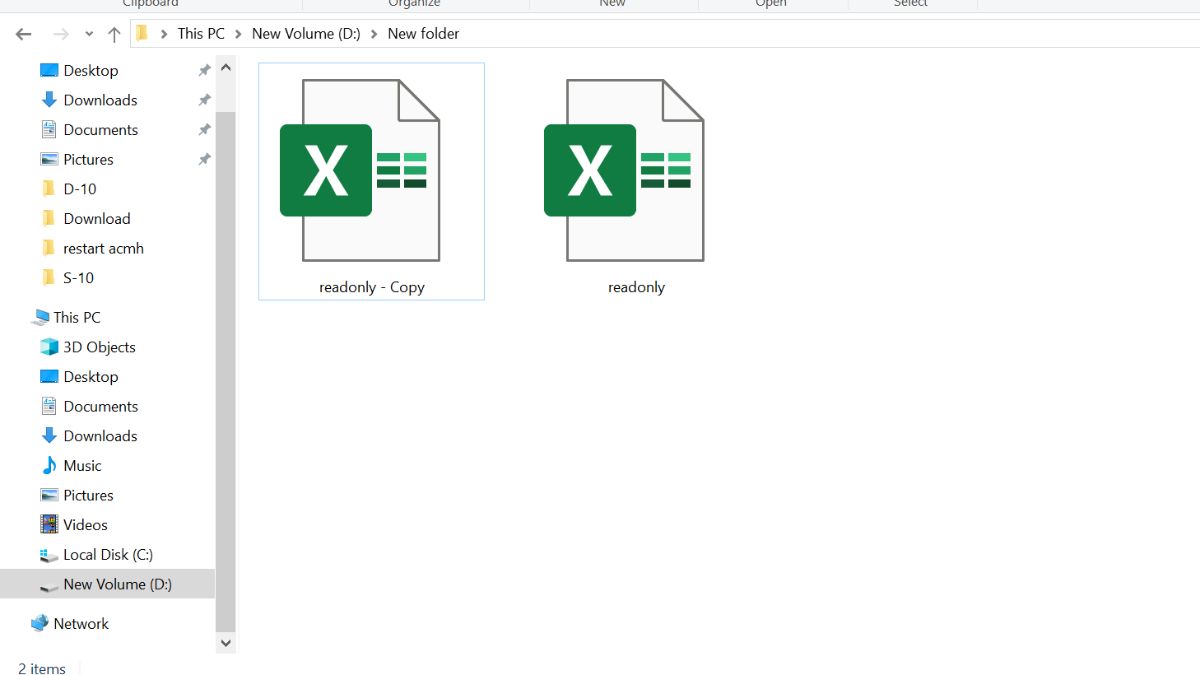Select New folder in the address path
The image size is (1200, 675).
coord(423,33)
